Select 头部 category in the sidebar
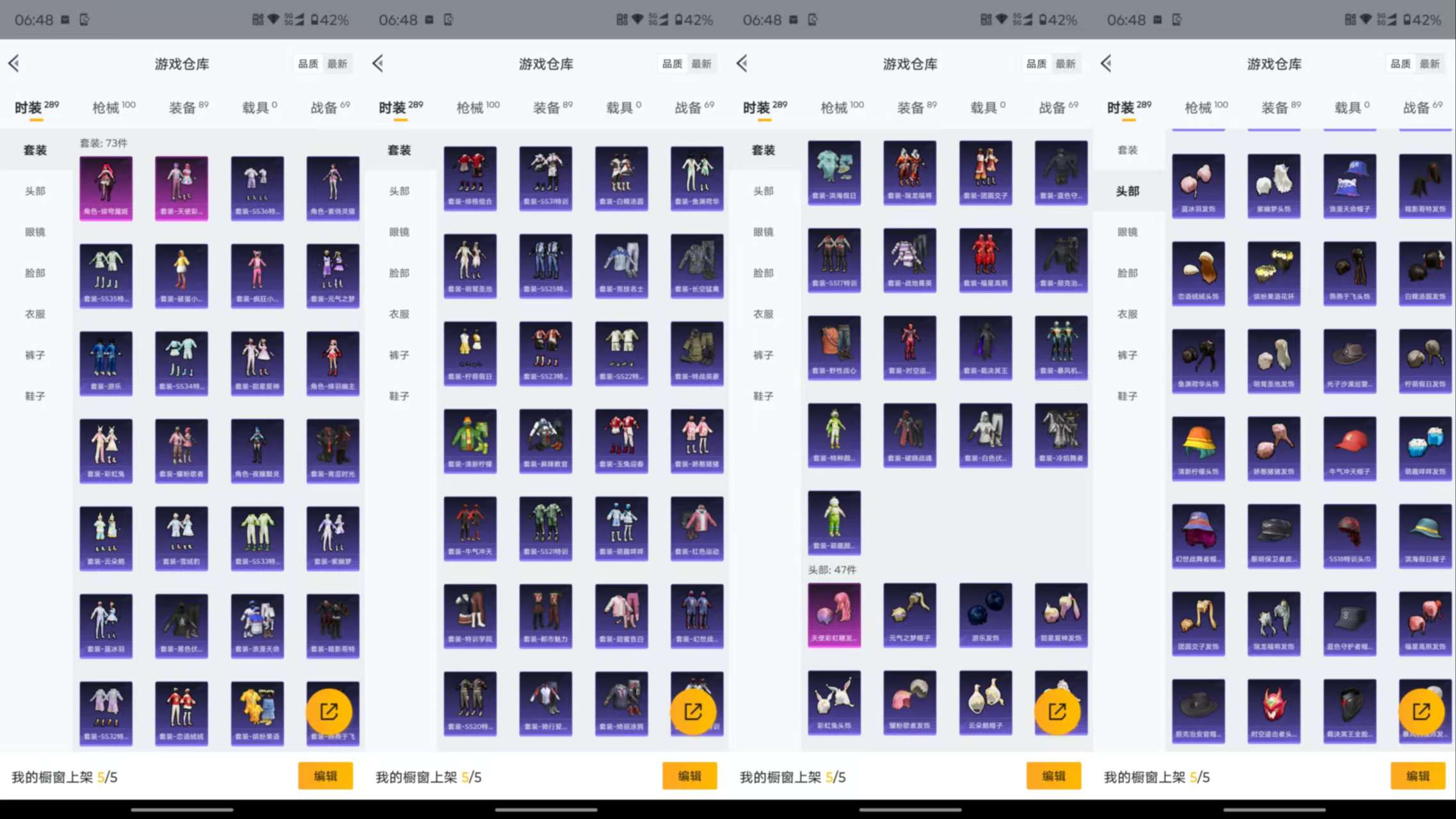This screenshot has height=819, width=1456. pyautogui.click(x=35, y=190)
